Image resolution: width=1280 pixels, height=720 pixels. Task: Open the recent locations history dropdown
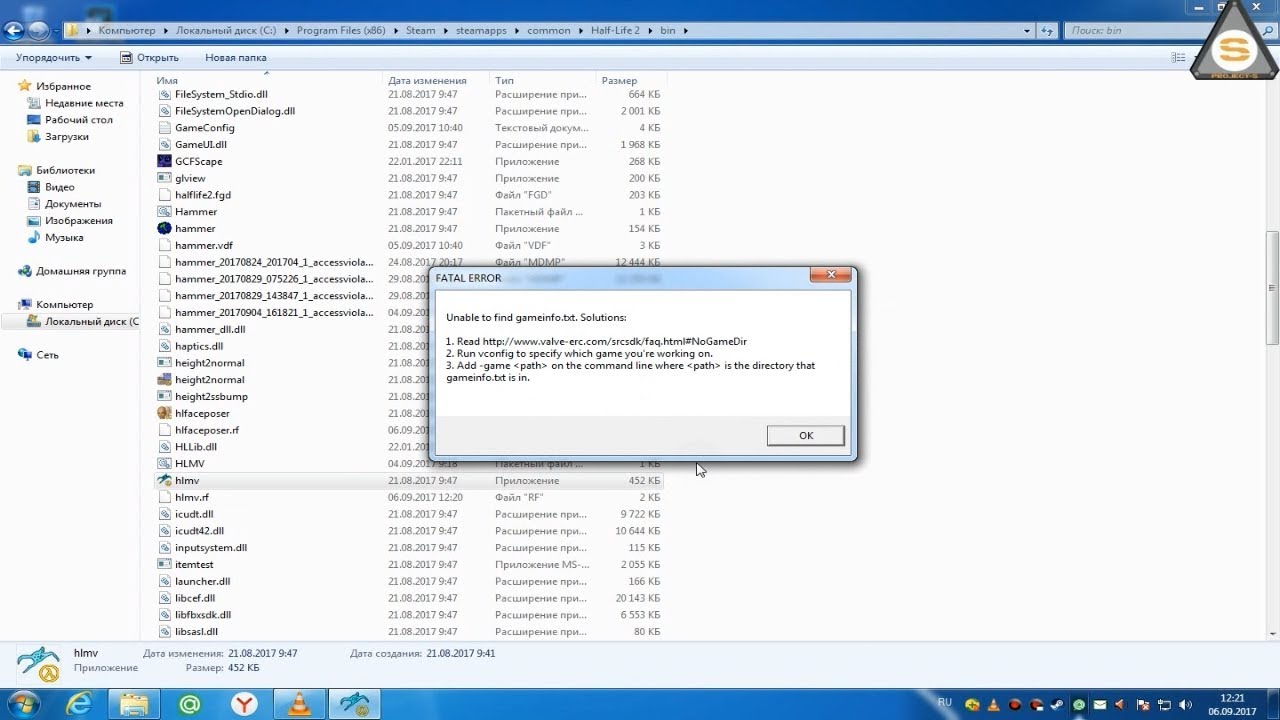point(56,31)
